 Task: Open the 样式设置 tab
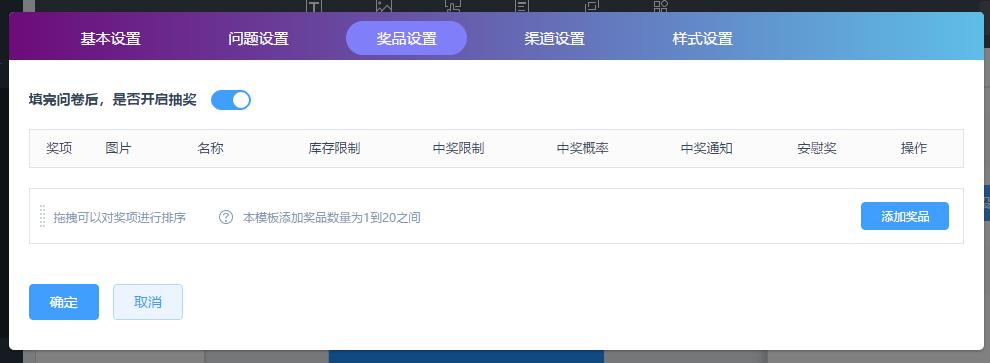(703, 39)
